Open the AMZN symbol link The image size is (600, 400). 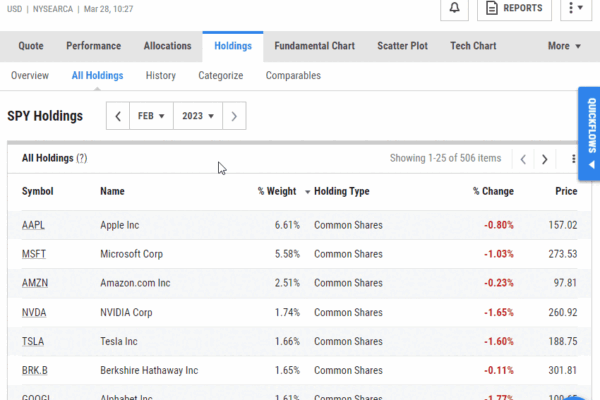click(x=35, y=283)
